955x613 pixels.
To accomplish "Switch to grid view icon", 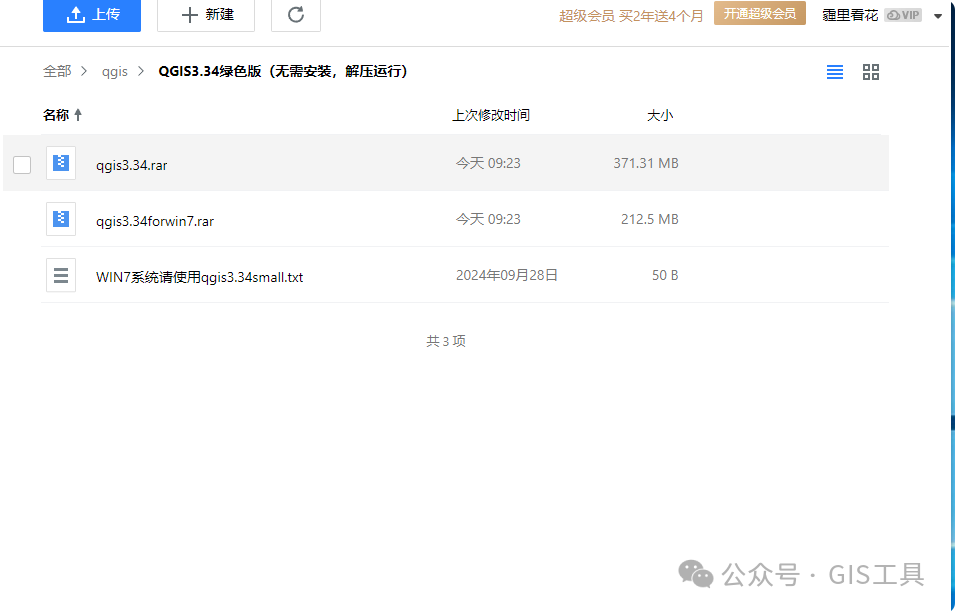I will (x=871, y=72).
